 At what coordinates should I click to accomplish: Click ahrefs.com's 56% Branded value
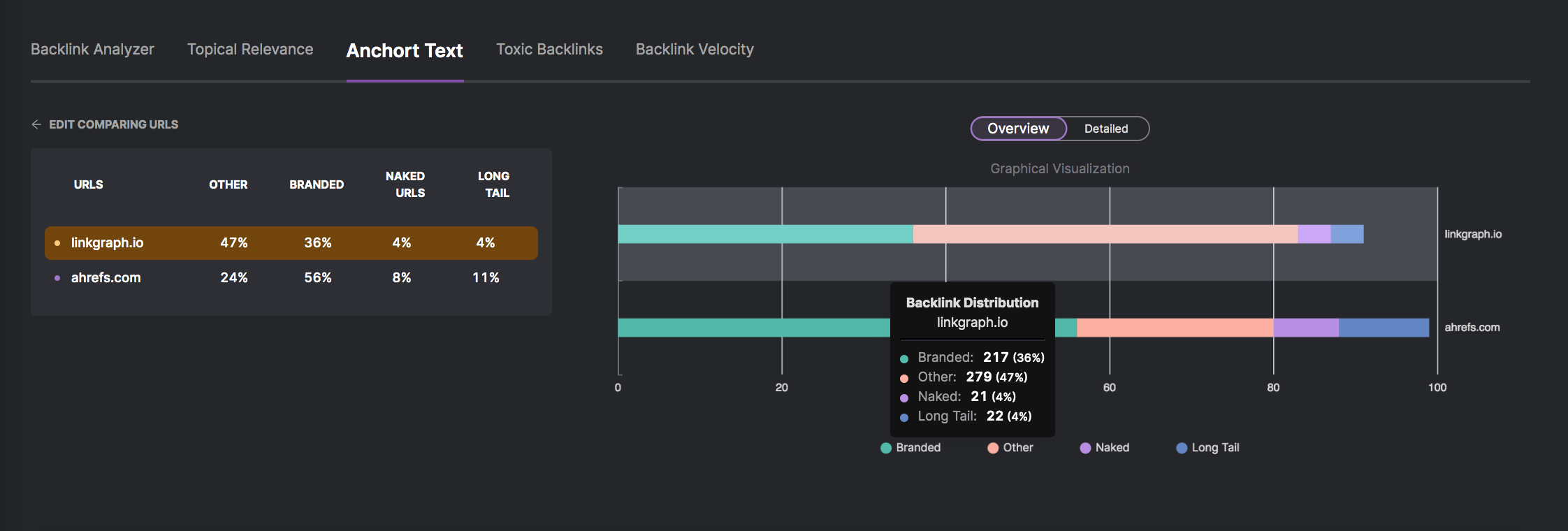tap(318, 277)
